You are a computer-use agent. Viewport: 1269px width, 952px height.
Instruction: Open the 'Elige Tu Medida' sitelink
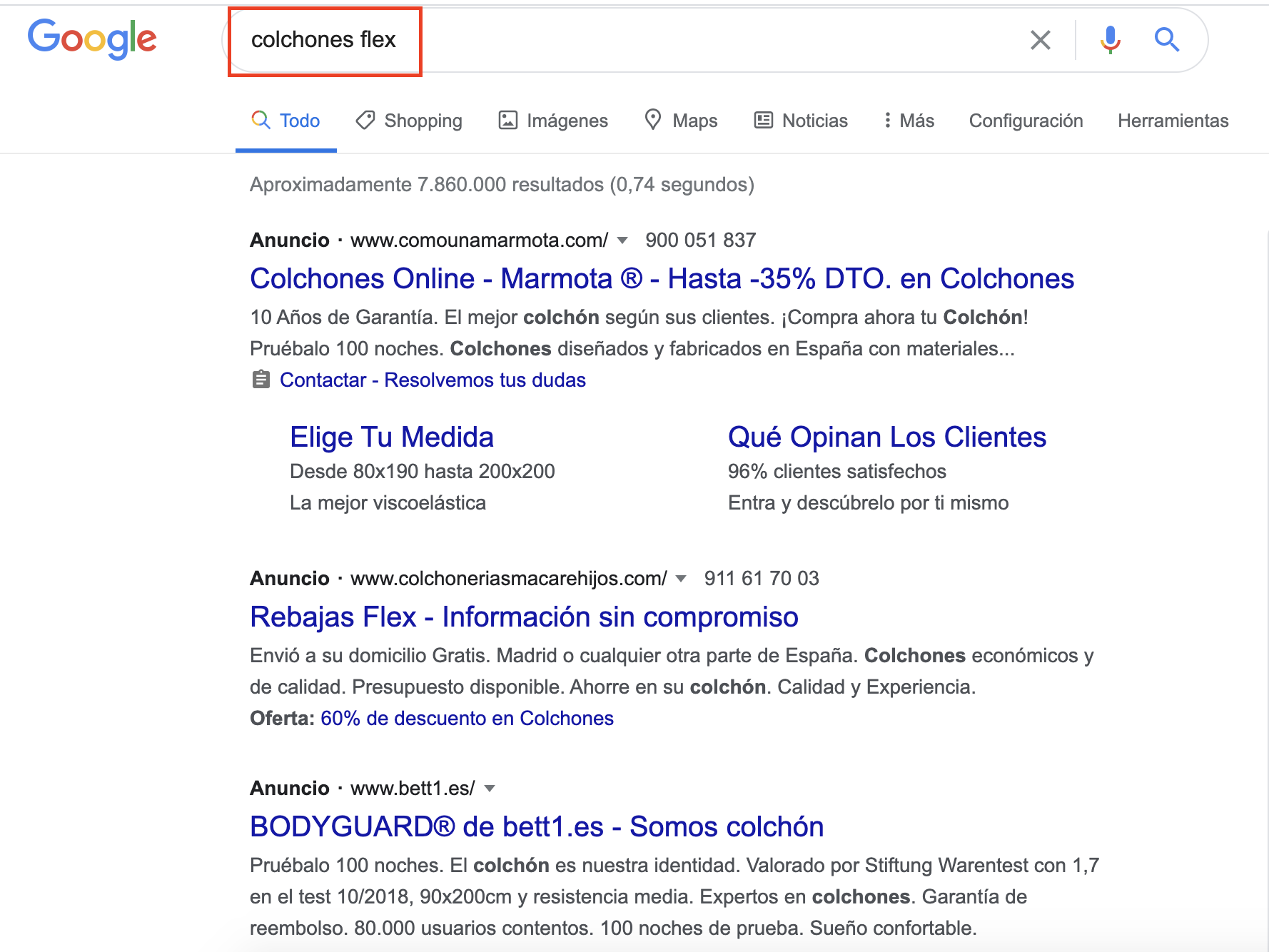pyautogui.click(x=392, y=437)
